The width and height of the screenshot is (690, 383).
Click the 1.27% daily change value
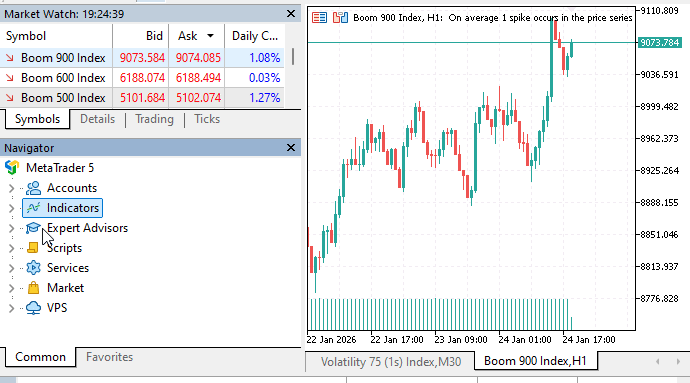coord(264,98)
